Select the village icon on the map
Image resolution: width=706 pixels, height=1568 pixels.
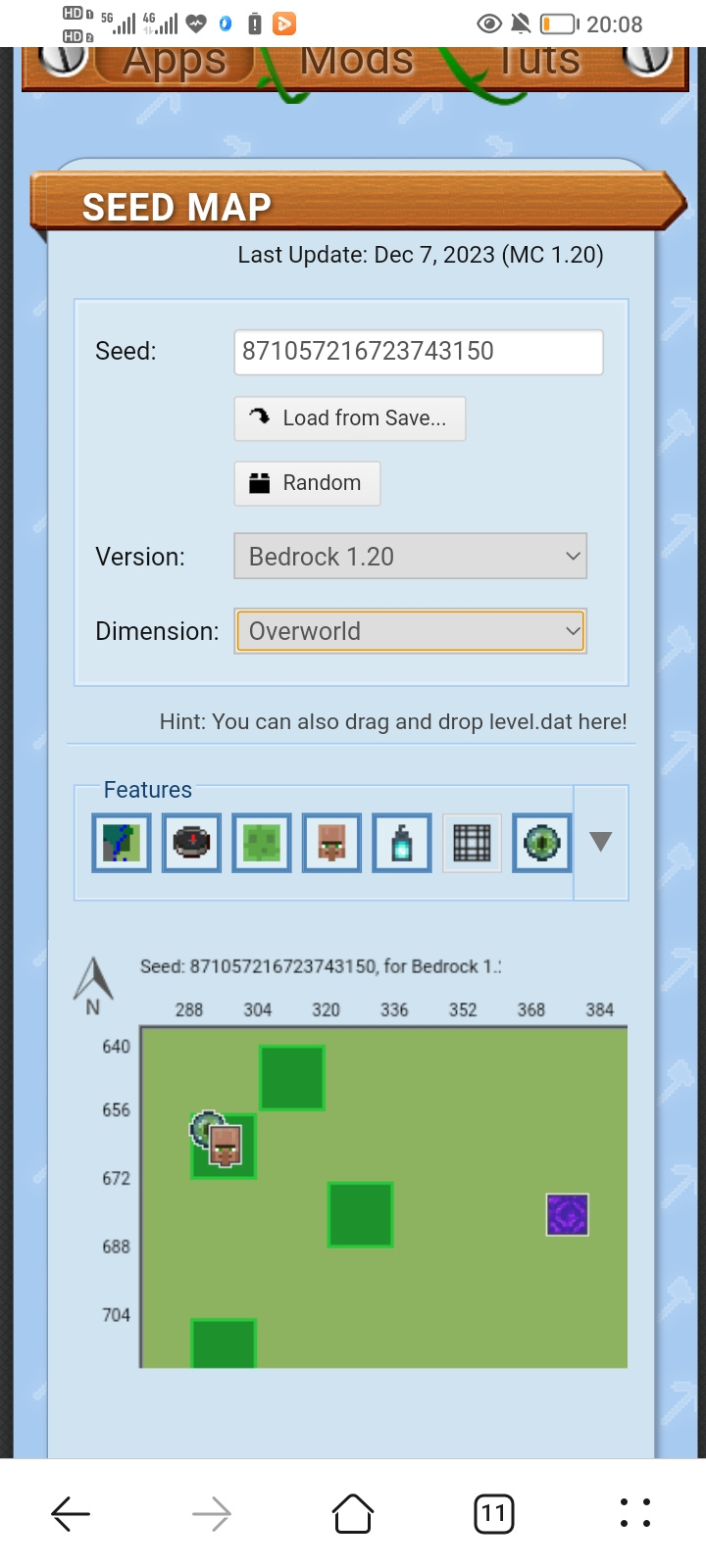(x=227, y=1147)
